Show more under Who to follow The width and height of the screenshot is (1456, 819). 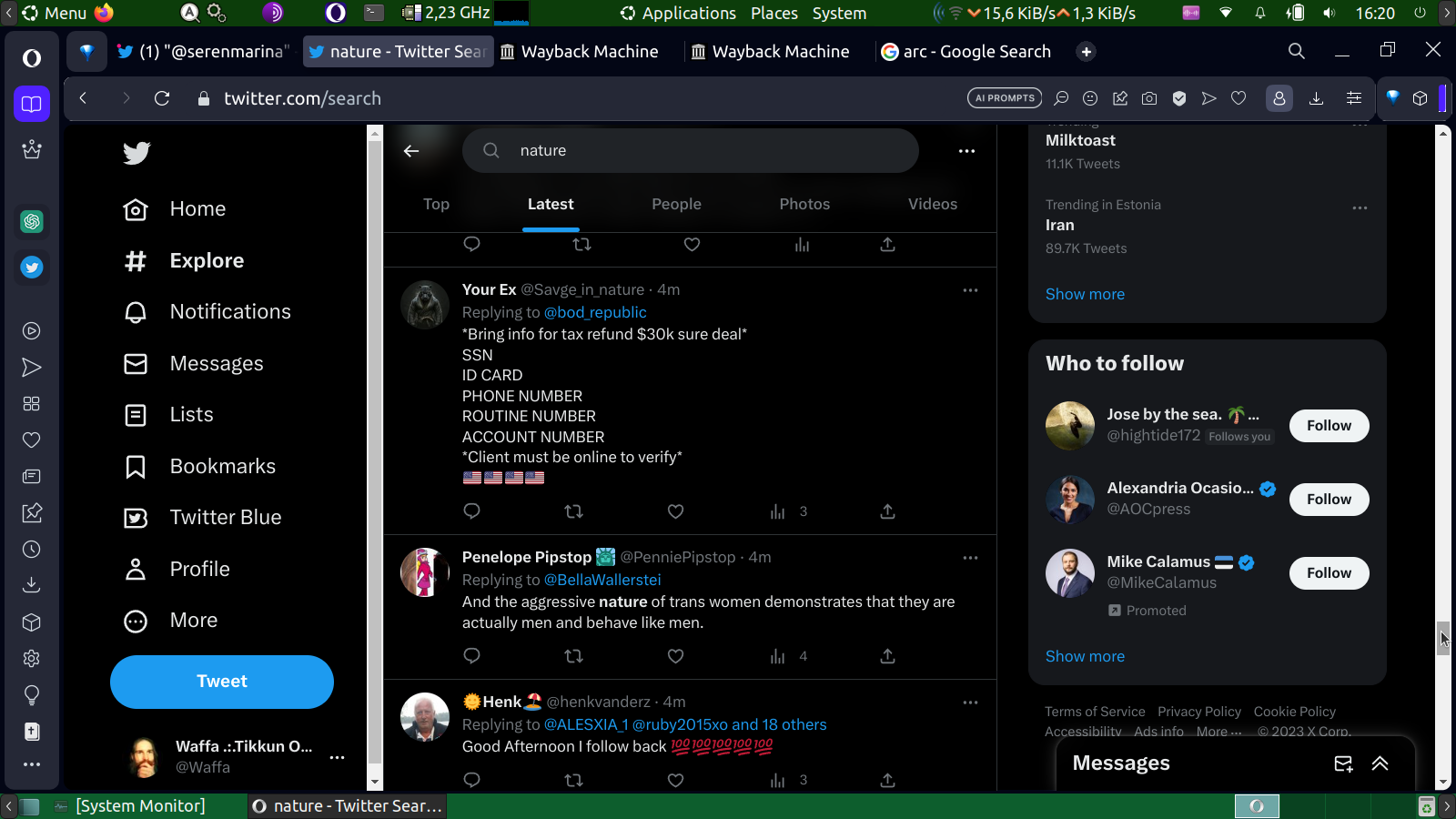click(1085, 657)
